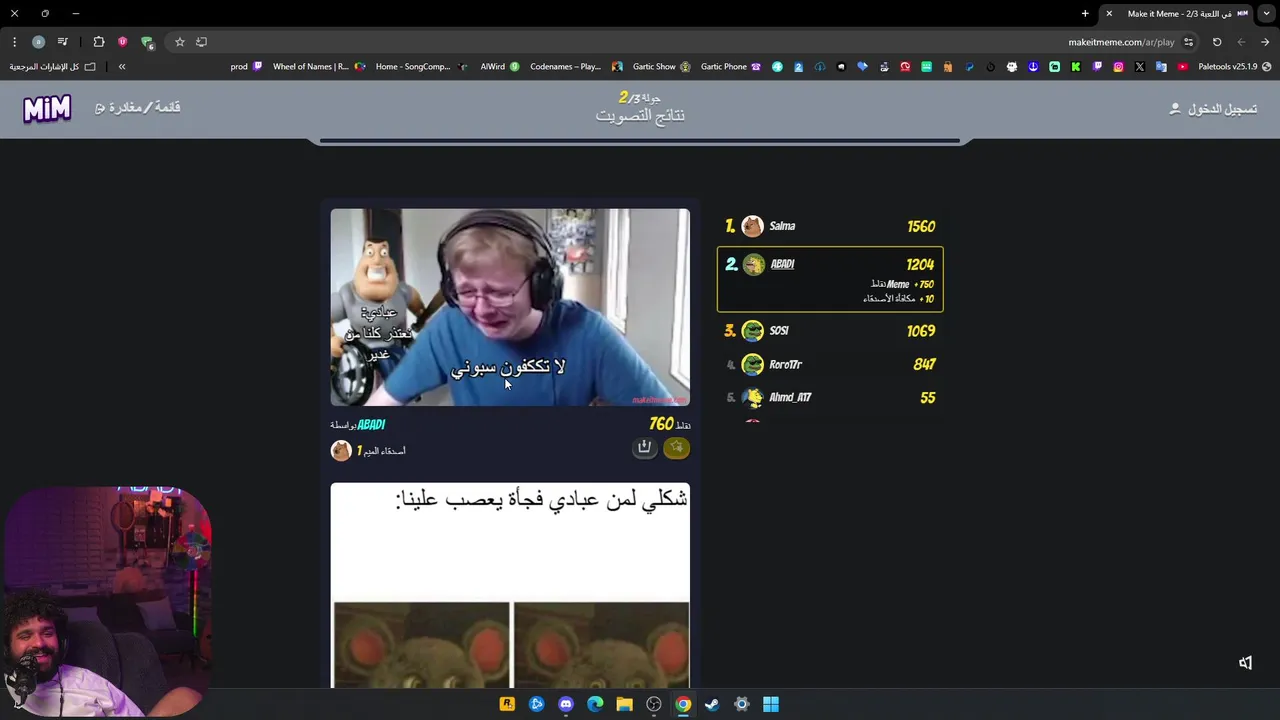The height and width of the screenshot is (720, 1280).
Task: Click the تسجيل الدخول login button
Action: point(1213,109)
